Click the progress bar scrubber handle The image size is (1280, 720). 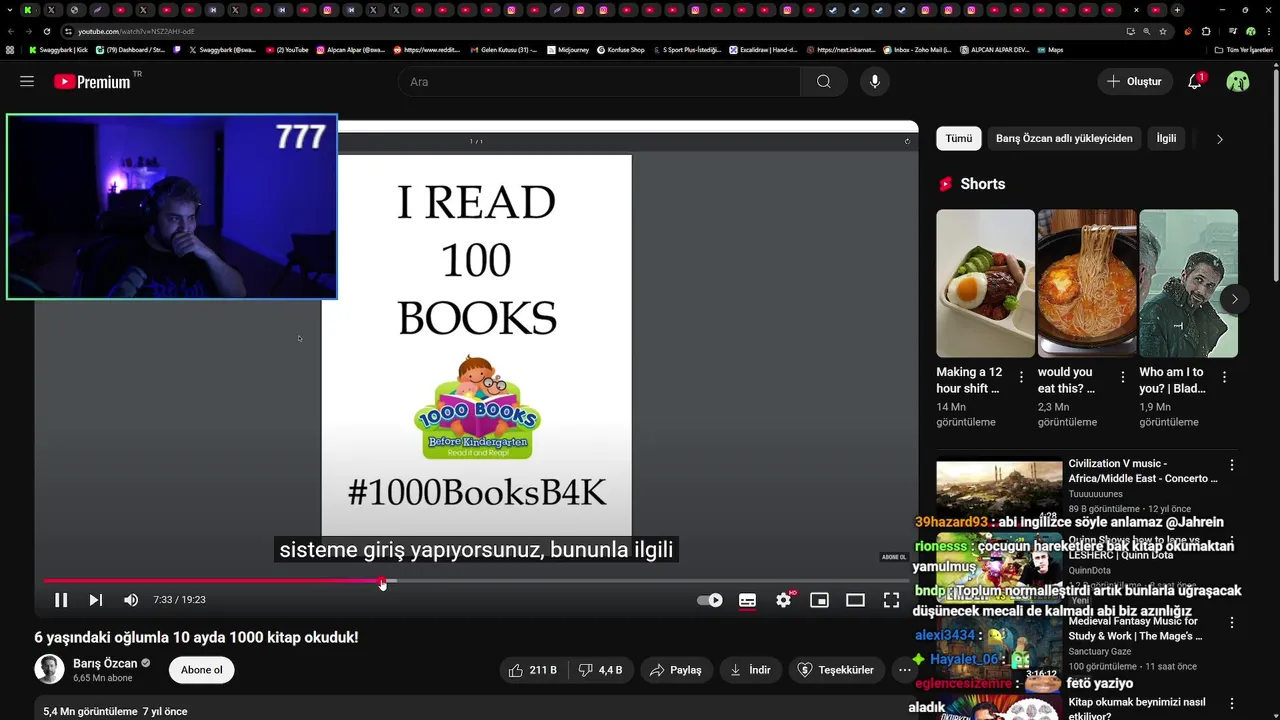click(382, 580)
